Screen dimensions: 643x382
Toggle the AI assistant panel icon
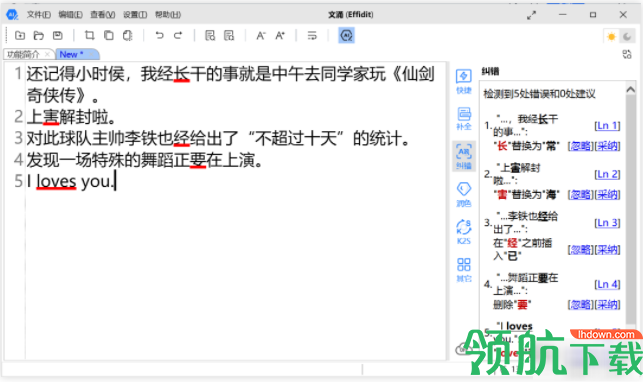coord(347,36)
